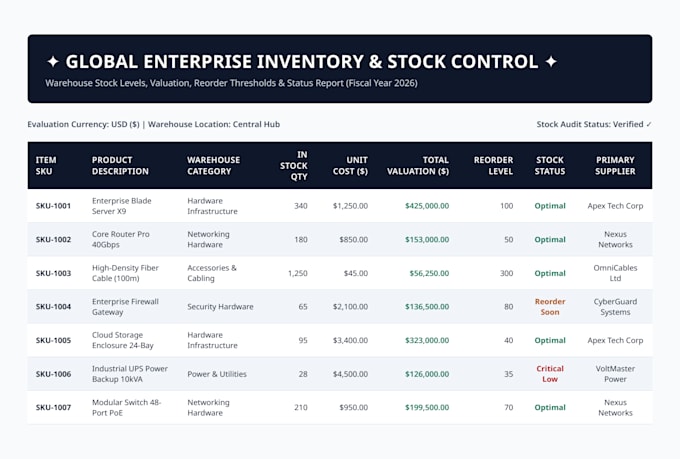This screenshot has height=459, width=680.
Task: Click Nexus Networks supplier for SKU-1002
Action: click(615, 239)
